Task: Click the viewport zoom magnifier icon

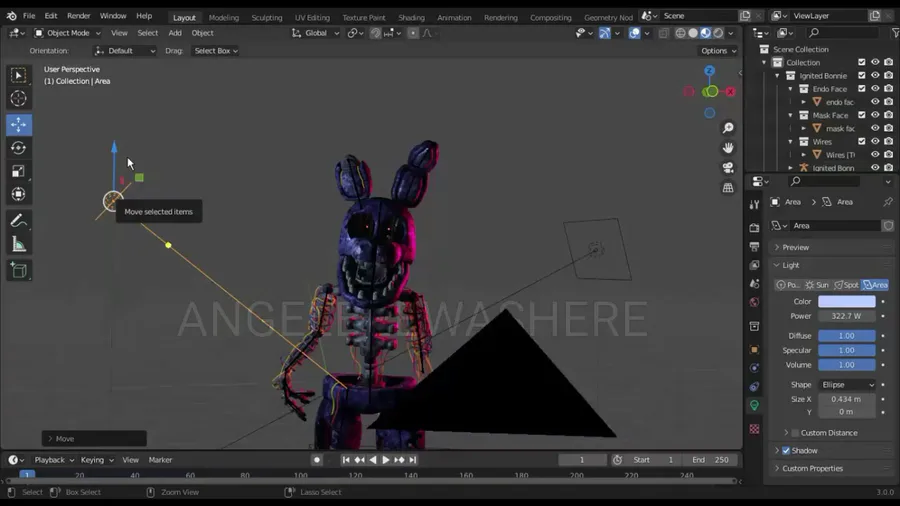Action: (x=728, y=127)
